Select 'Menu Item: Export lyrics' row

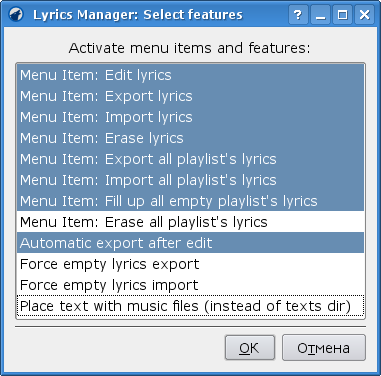pyautogui.click(x=190, y=96)
